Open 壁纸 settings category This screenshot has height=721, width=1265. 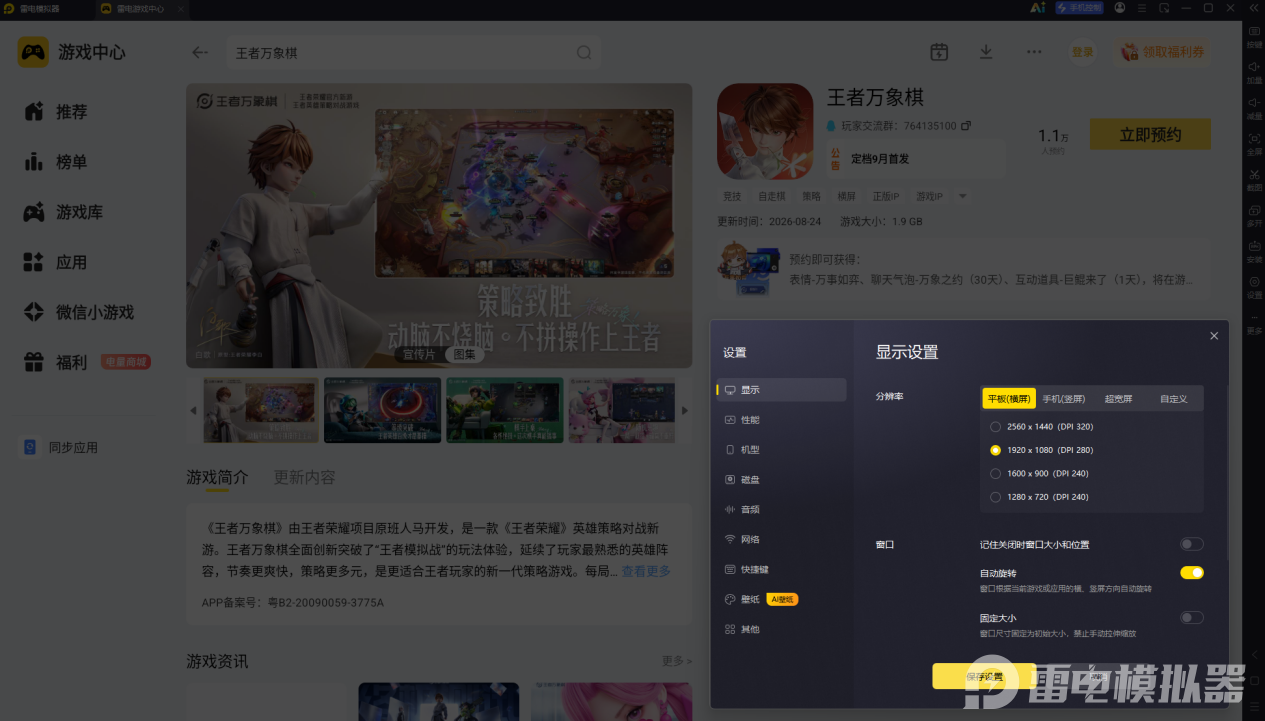tap(781, 599)
